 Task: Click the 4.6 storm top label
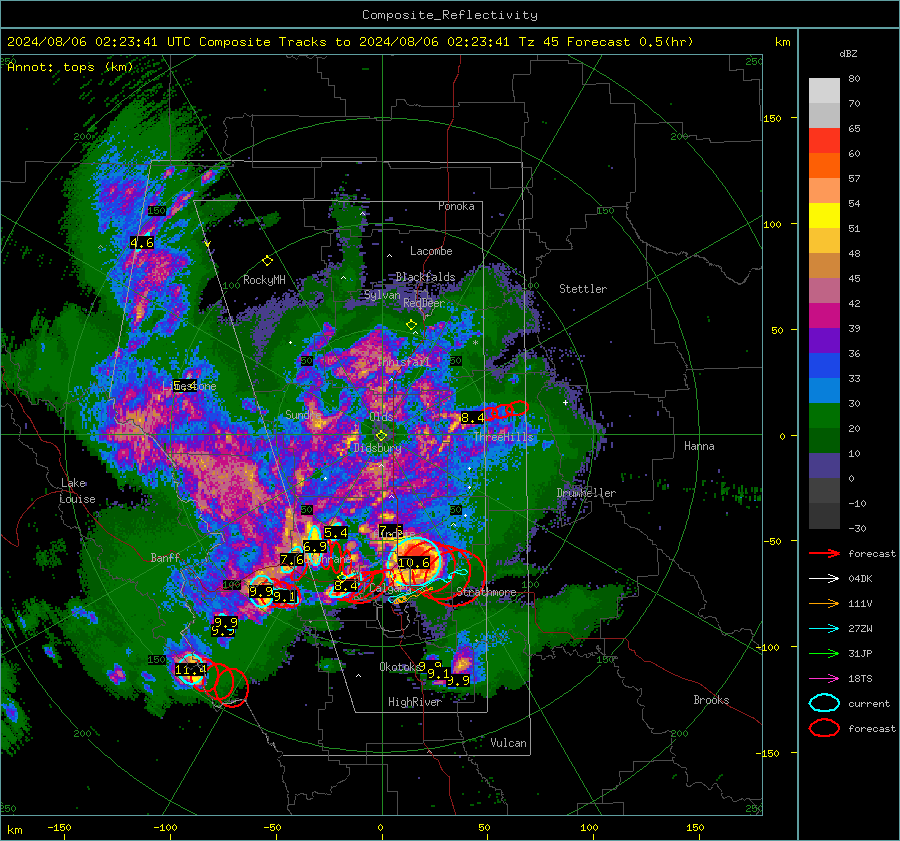pyautogui.click(x=142, y=243)
